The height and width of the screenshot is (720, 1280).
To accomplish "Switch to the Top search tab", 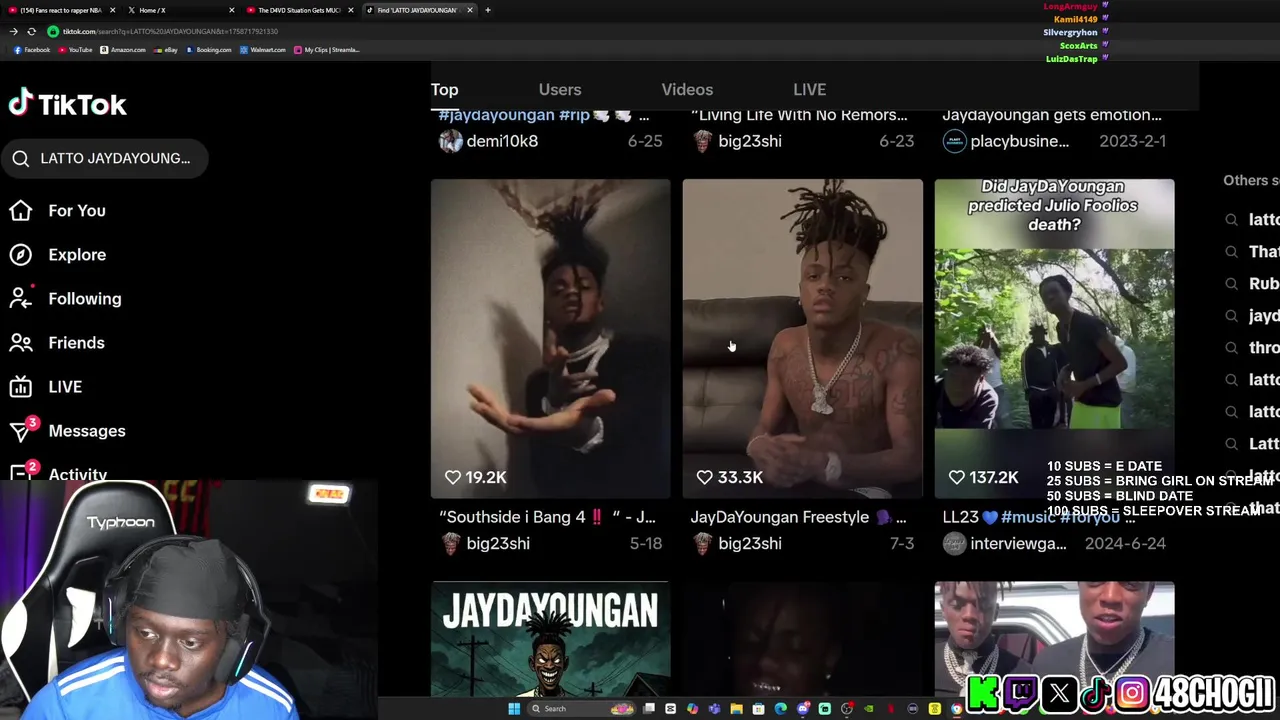I will (444, 90).
